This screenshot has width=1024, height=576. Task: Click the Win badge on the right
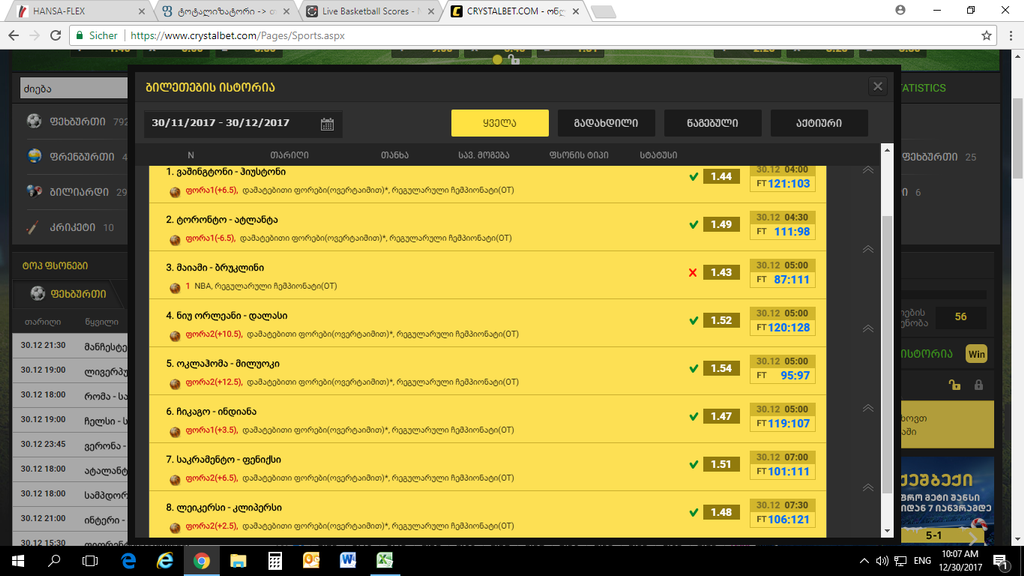pos(976,354)
